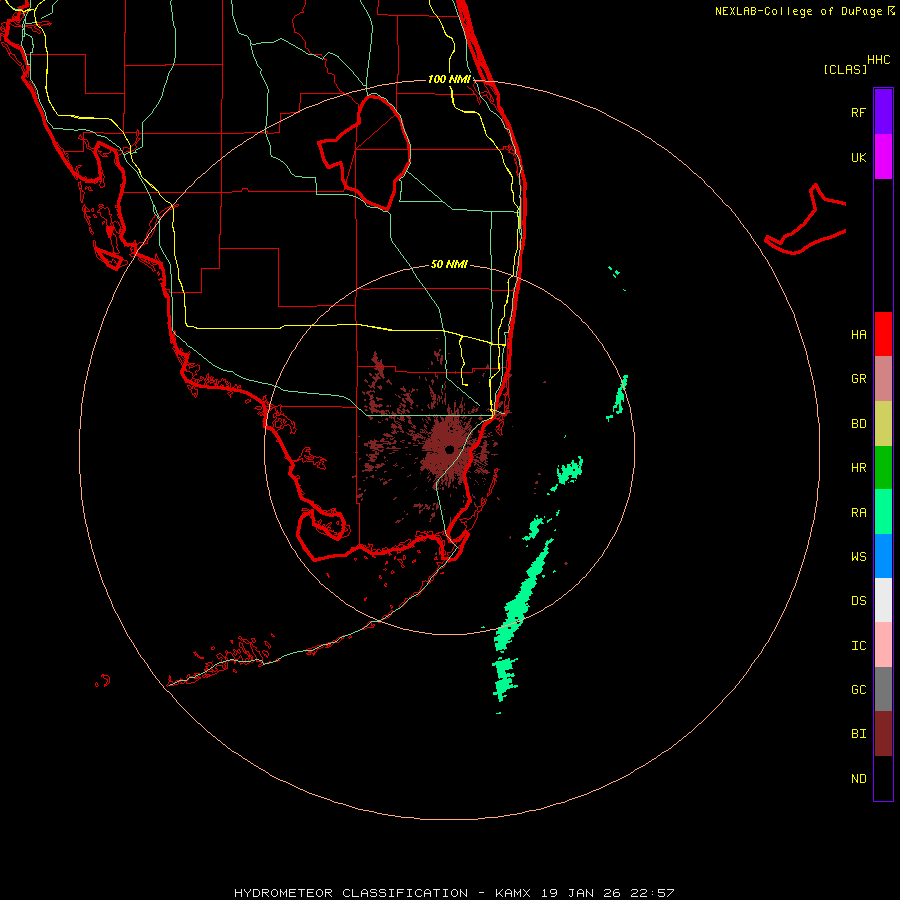900x900 pixels.
Task: Click the UK label in the legend
Action: click(858, 157)
